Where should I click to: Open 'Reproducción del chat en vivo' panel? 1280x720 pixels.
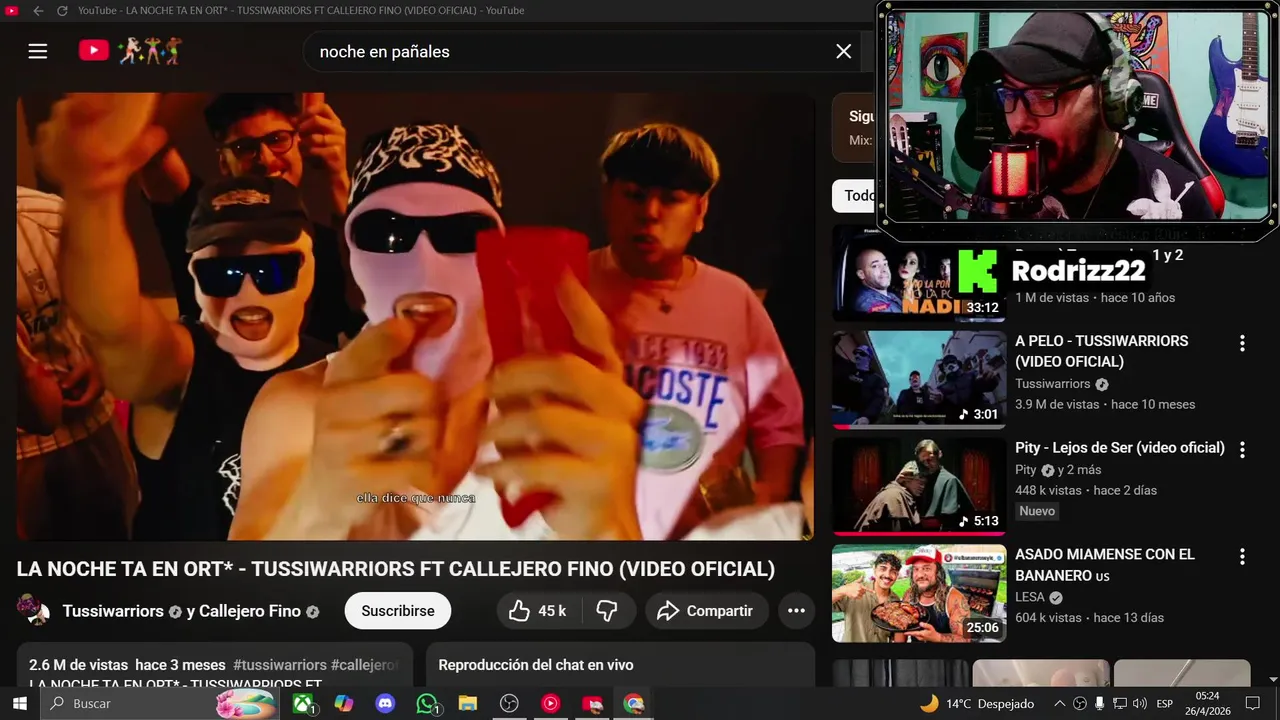[620, 665]
